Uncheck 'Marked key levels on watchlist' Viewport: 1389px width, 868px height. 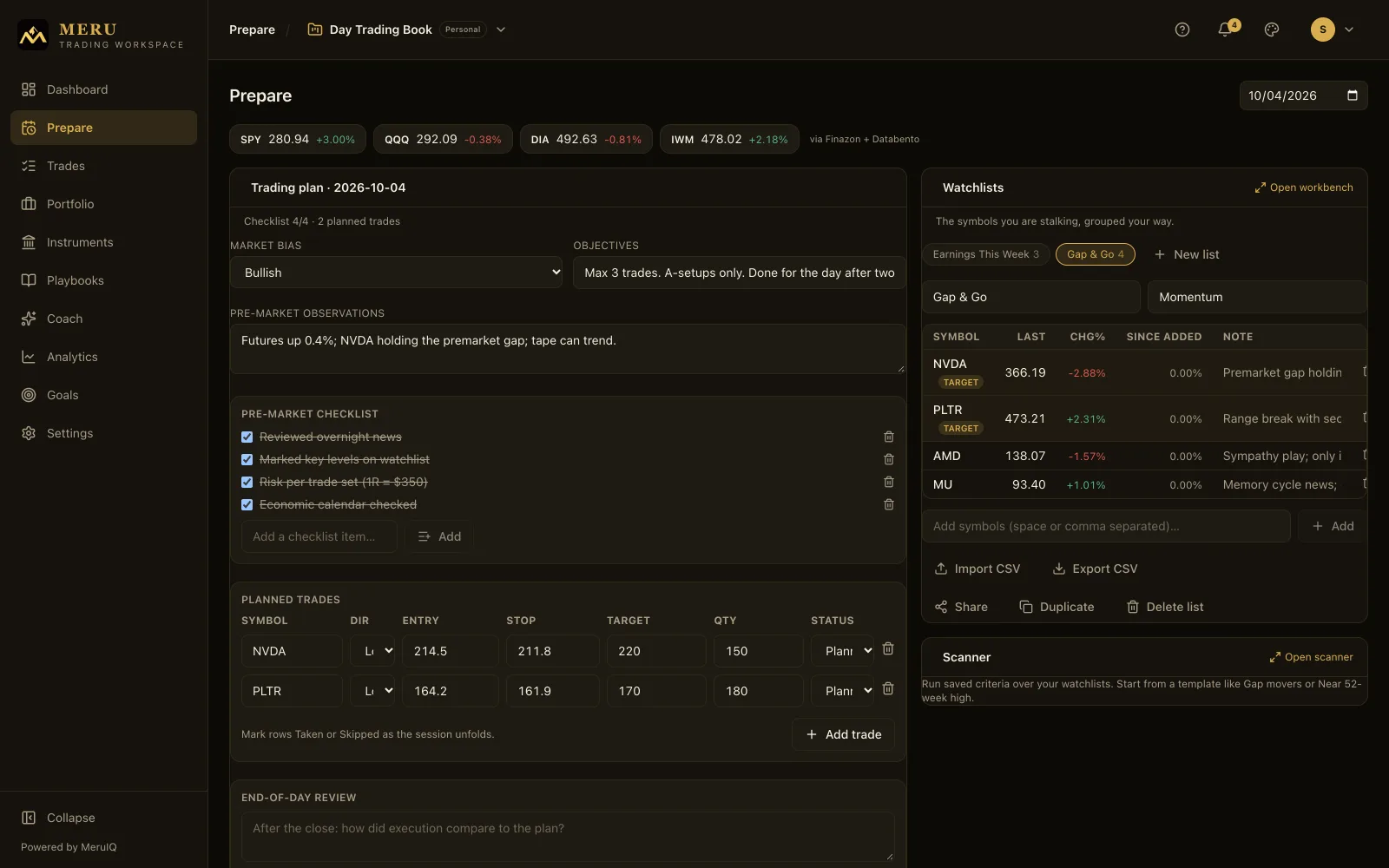point(247,459)
